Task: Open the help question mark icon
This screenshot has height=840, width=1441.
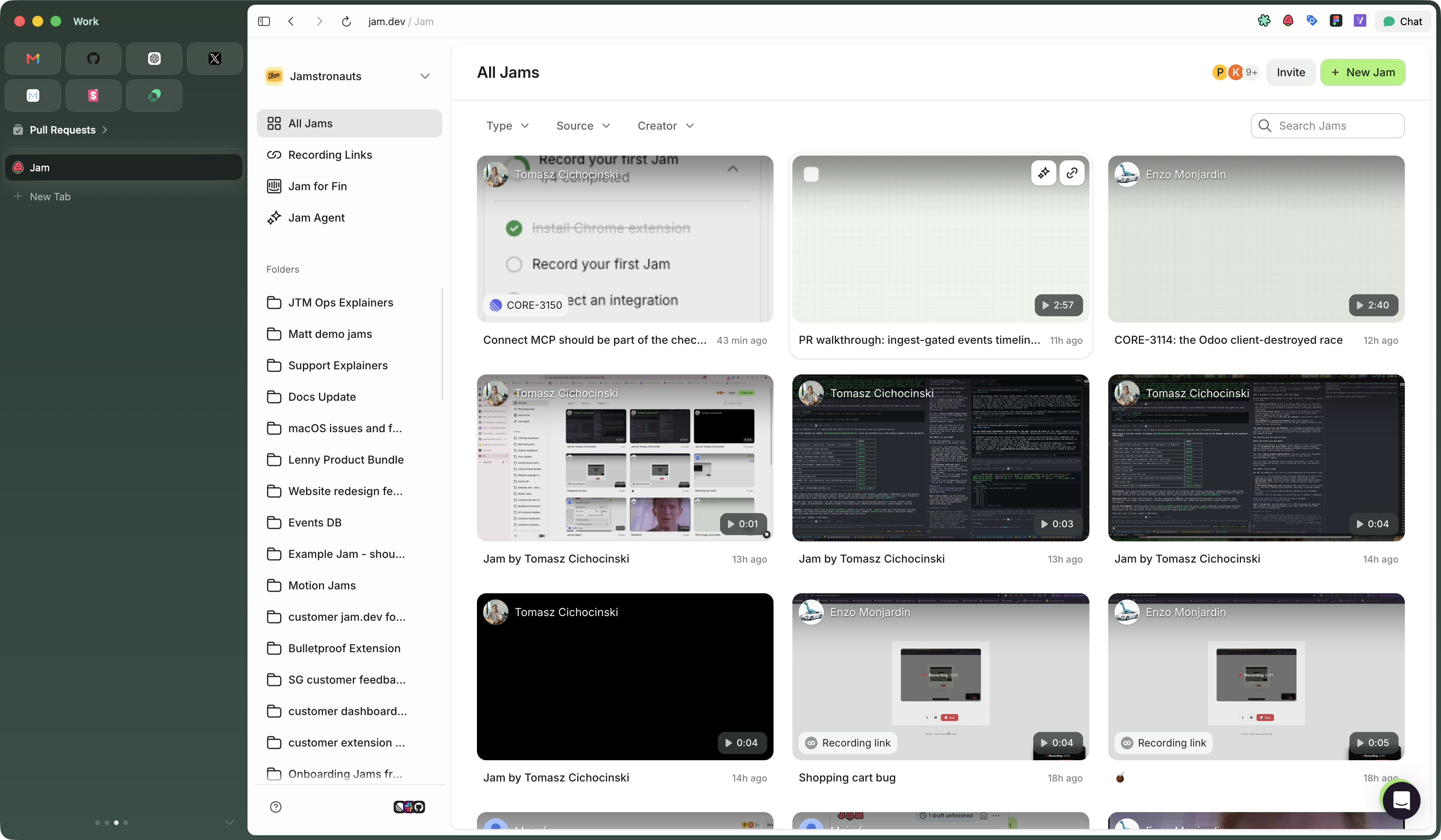Action: click(276, 807)
